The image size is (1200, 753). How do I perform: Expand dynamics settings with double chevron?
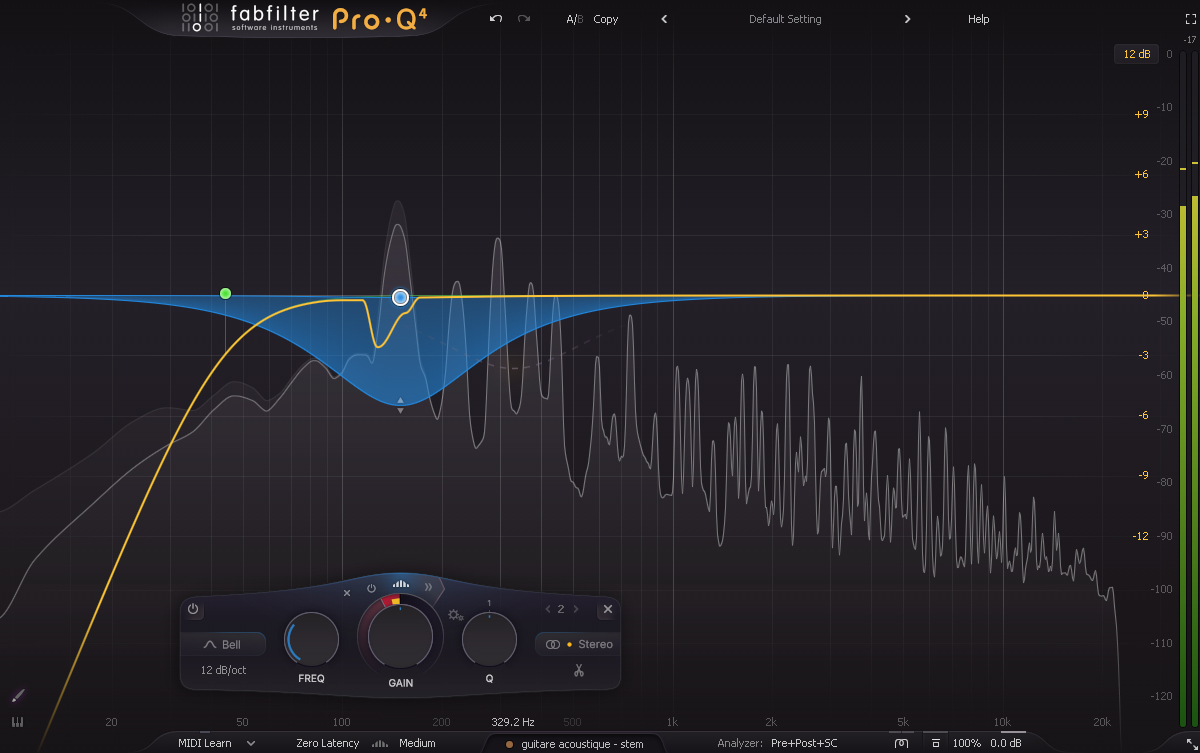(430, 587)
